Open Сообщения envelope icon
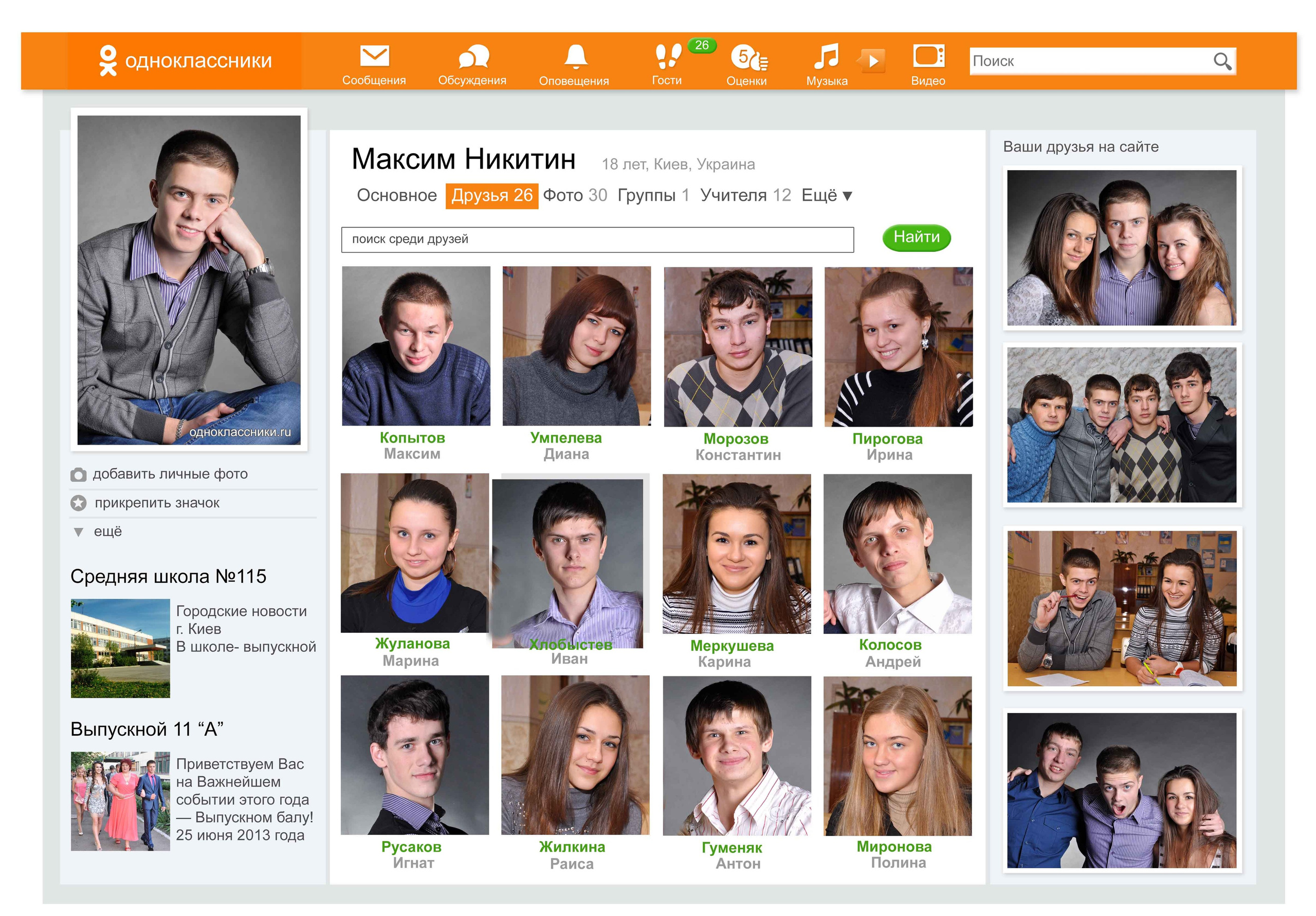 click(x=374, y=56)
